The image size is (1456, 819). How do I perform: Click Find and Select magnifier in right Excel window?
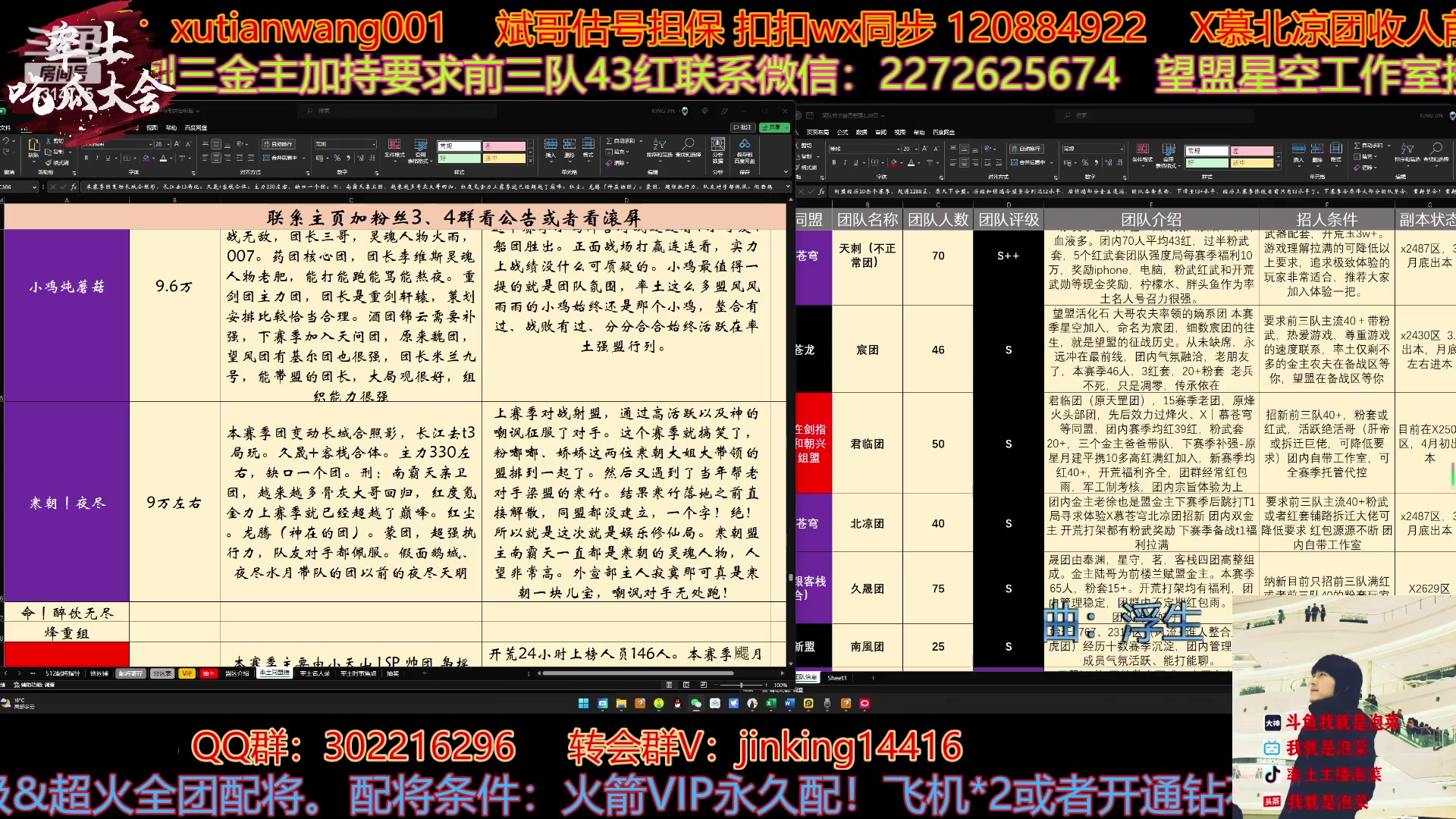point(1436,149)
